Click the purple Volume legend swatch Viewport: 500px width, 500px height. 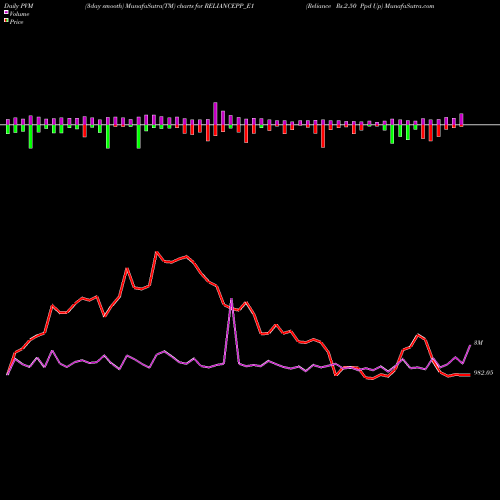tap(6, 12)
